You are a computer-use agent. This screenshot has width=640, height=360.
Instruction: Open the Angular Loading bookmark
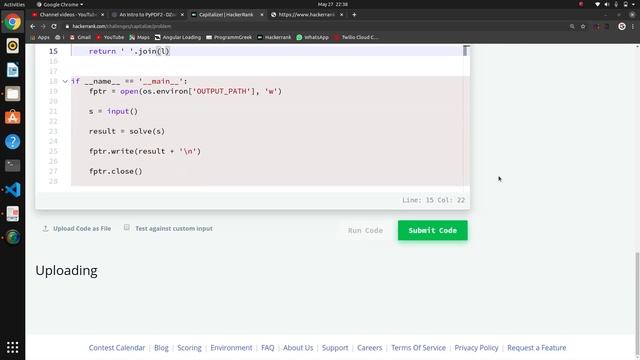pyautogui.click(x=178, y=37)
